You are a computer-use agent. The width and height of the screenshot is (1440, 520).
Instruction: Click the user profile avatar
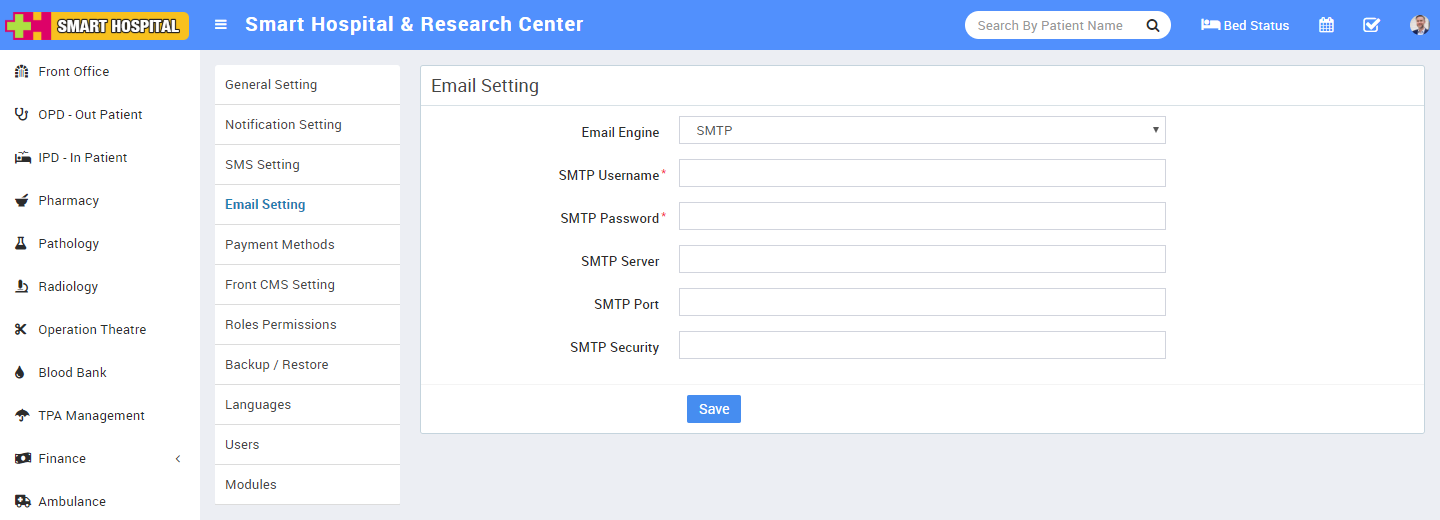[1419, 25]
